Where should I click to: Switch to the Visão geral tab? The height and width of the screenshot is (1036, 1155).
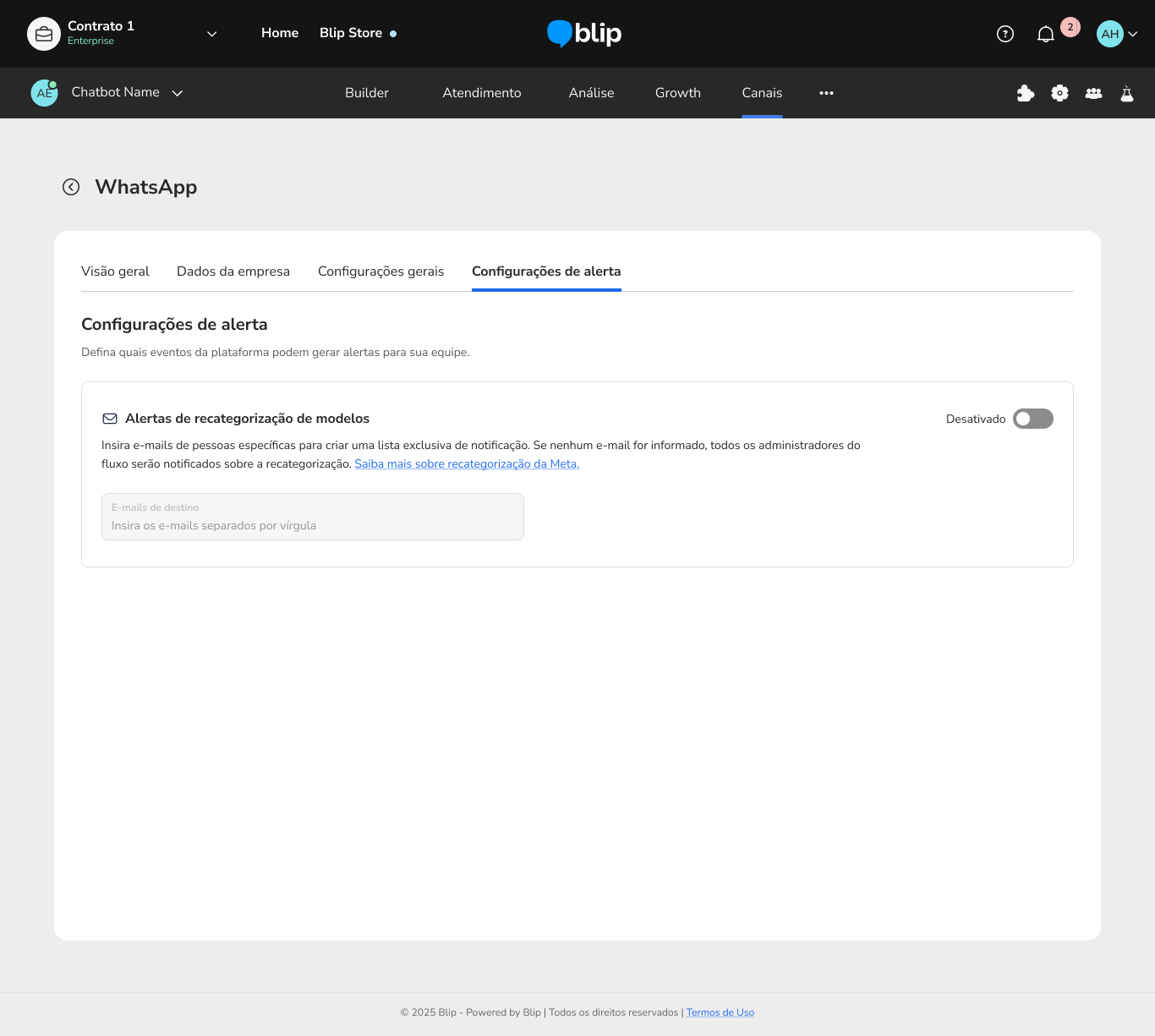pos(115,271)
